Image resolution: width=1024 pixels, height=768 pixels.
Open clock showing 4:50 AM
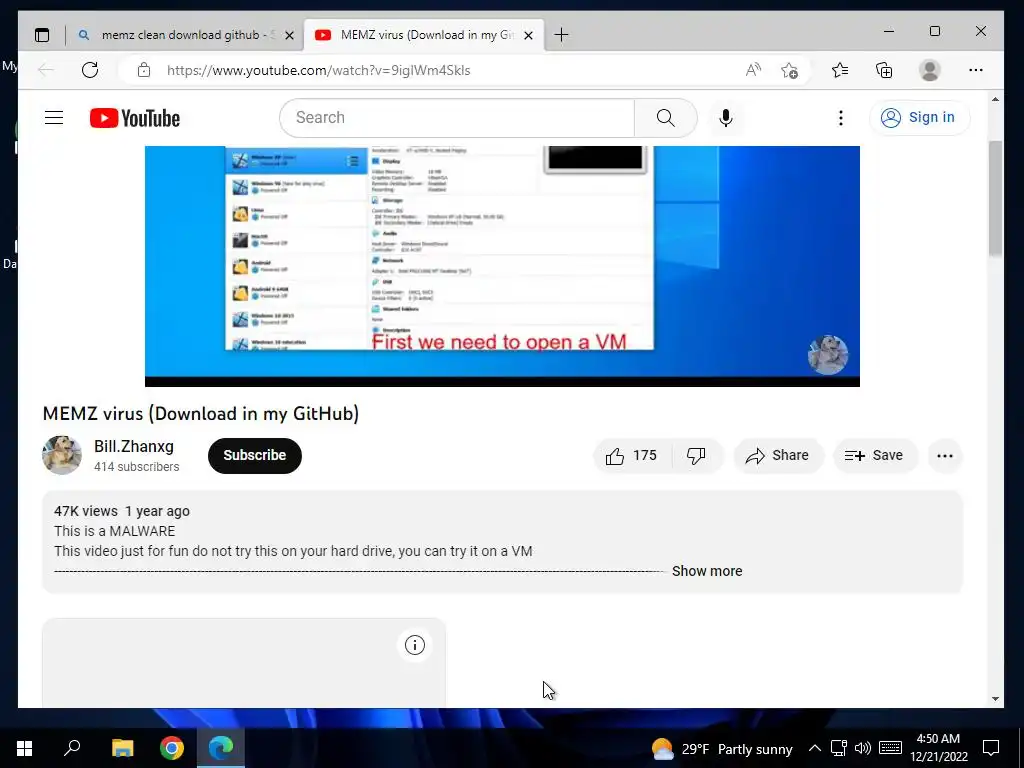point(938,748)
